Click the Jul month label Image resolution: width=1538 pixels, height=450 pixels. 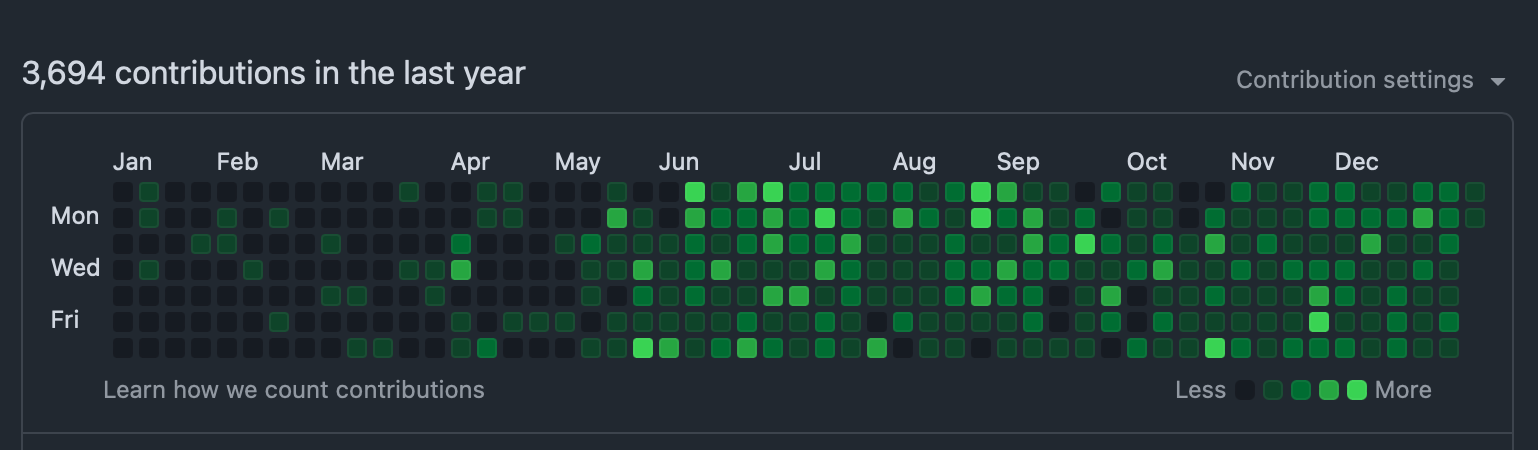pyautogui.click(x=805, y=162)
